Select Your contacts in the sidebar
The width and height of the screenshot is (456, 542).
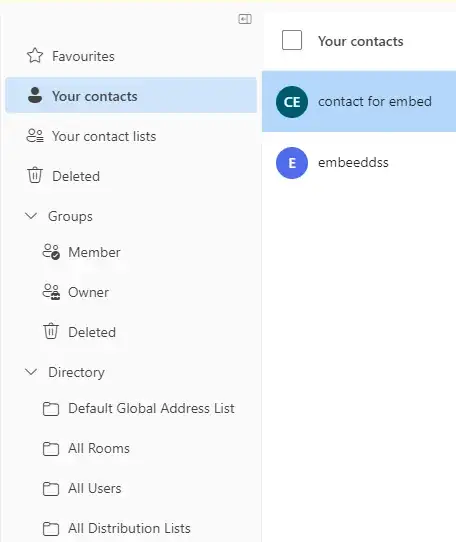pyautogui.click(x=131, y=96)
